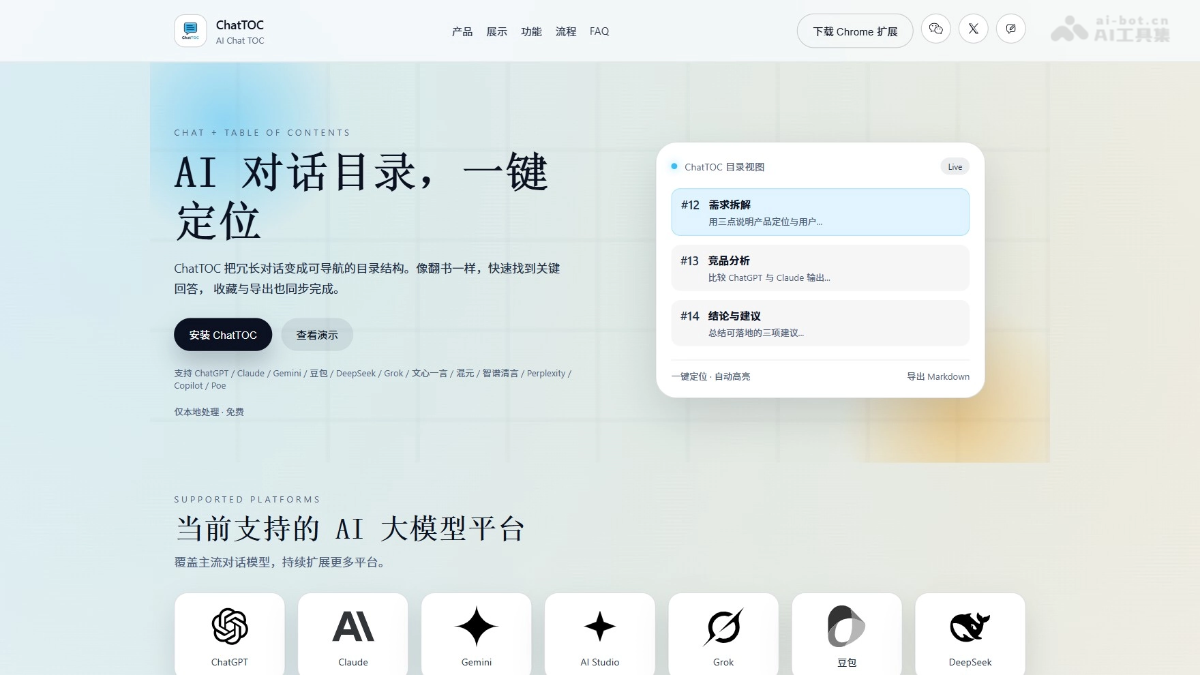Go to the 产品 nav item
Viewport: 1200px width, 675px height.
click(x=462, y=32)
